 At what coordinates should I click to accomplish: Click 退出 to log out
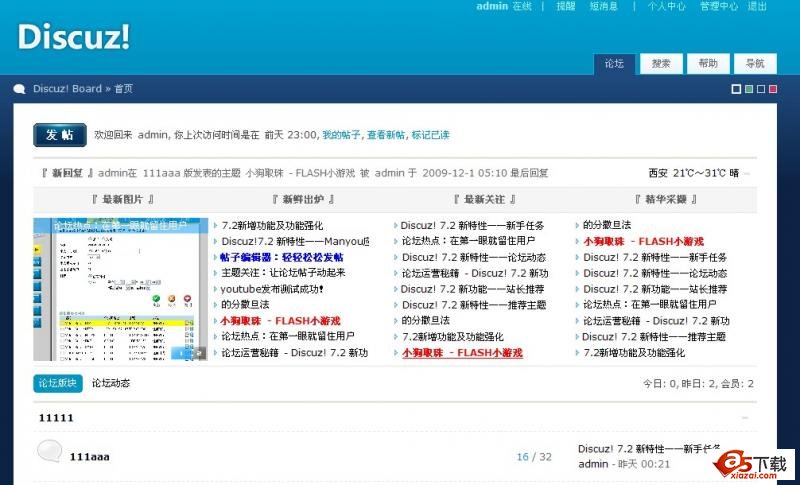point(757,6)
